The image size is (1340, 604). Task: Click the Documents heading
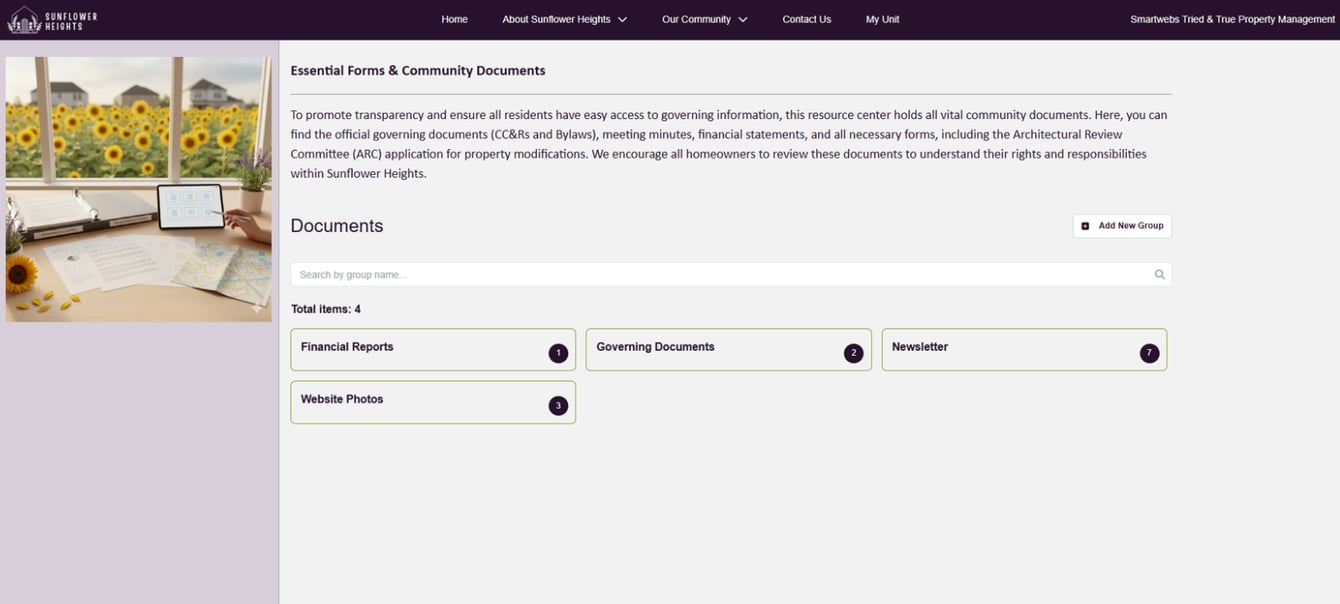pyautogui.click(x=337, y=226)
